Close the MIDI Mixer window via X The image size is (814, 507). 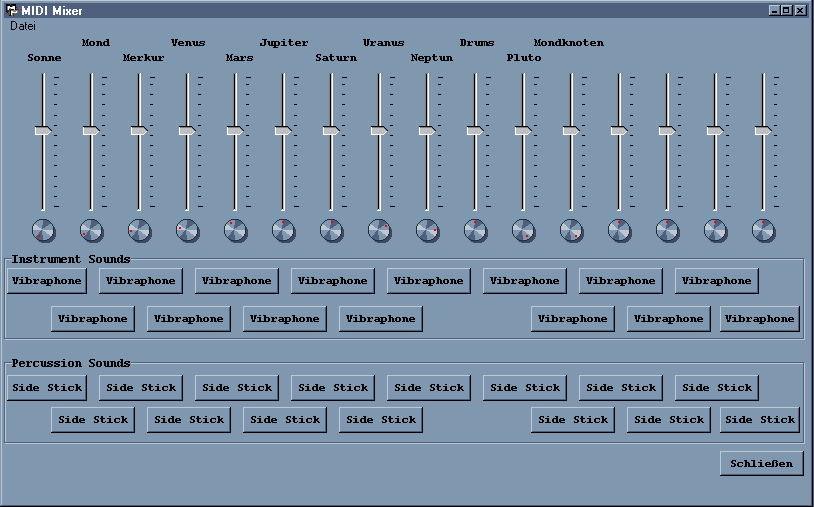tap(801, 10)
